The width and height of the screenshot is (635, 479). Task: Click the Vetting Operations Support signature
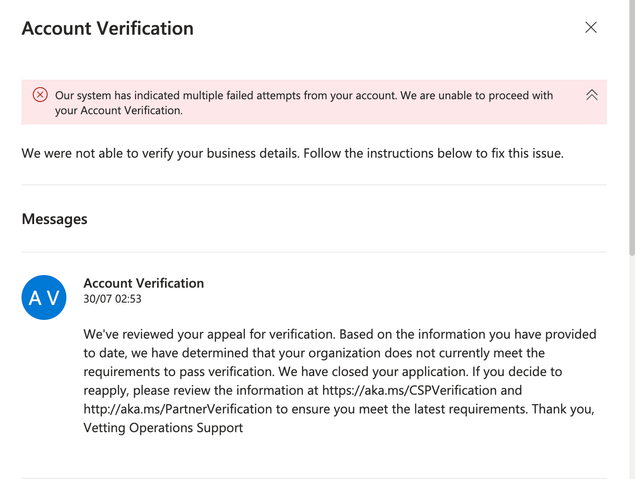[161, 428]
